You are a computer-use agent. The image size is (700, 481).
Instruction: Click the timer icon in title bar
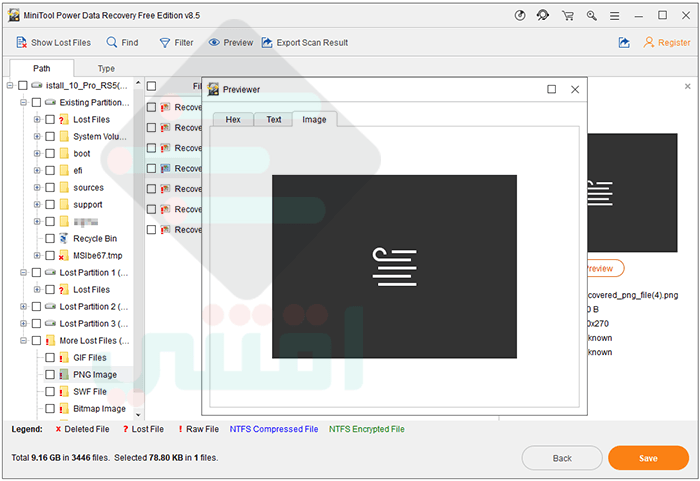[x=520, y=16]
